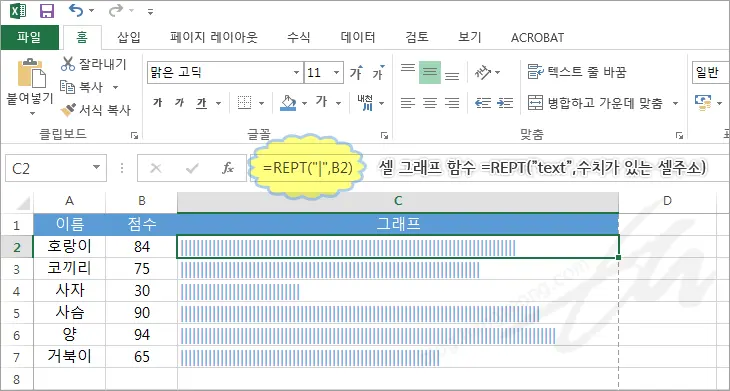Expand the borders dropdown arrow

tap(261, 103)
